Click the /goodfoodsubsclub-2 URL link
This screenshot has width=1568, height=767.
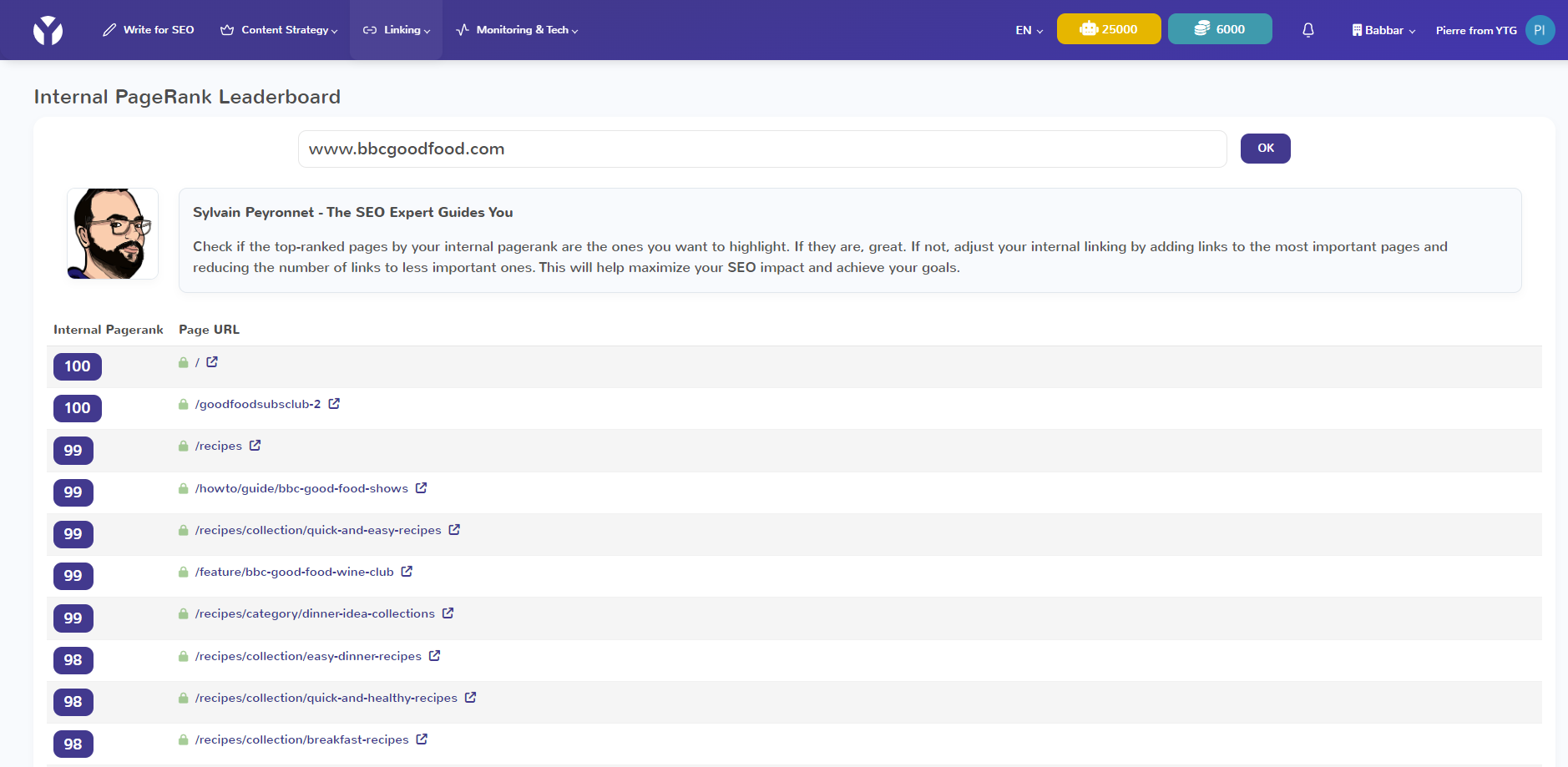click(258, 404)
